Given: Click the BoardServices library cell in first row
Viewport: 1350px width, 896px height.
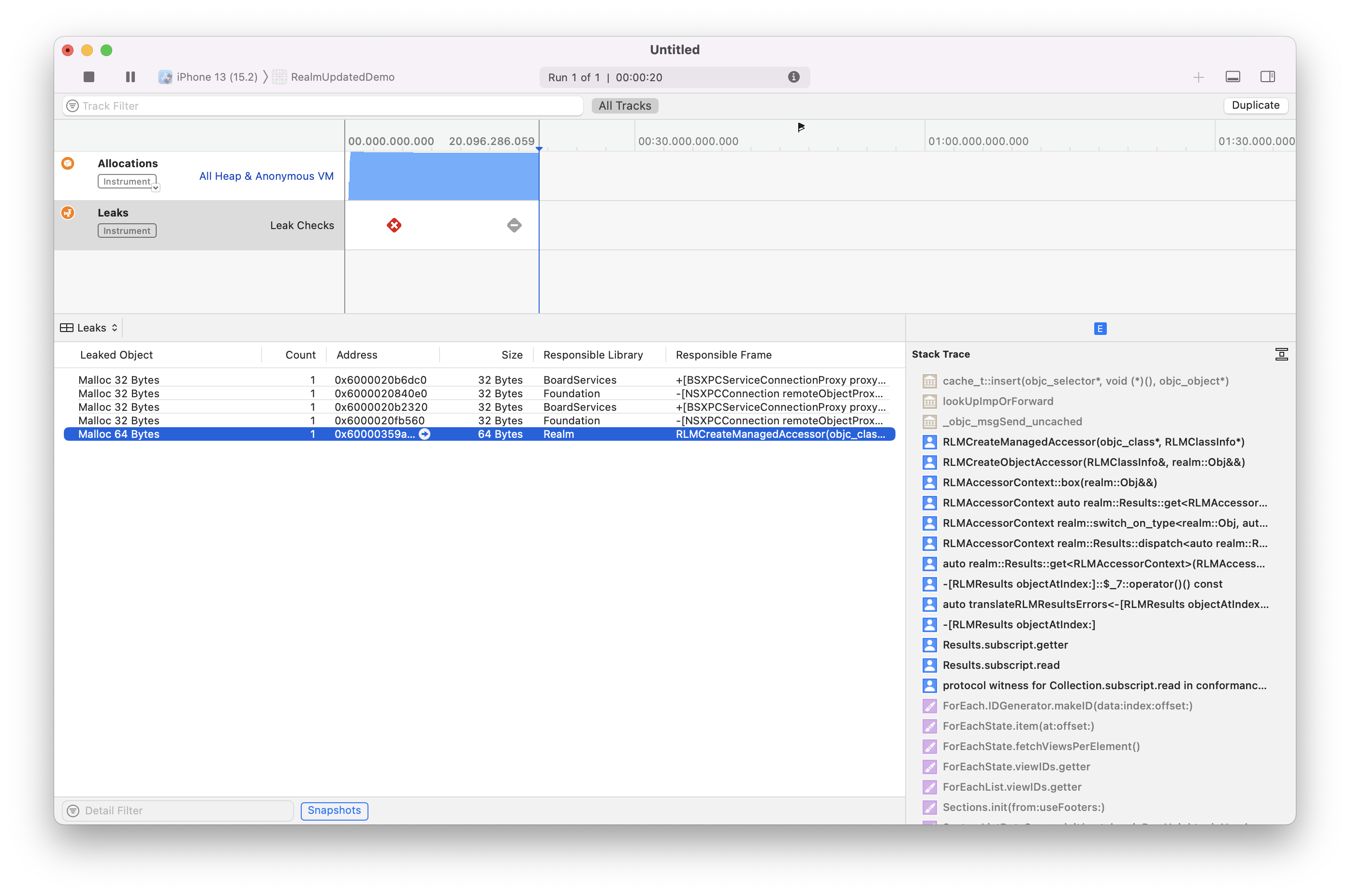Looking at the screenshot, I should [x=580, y=380].
